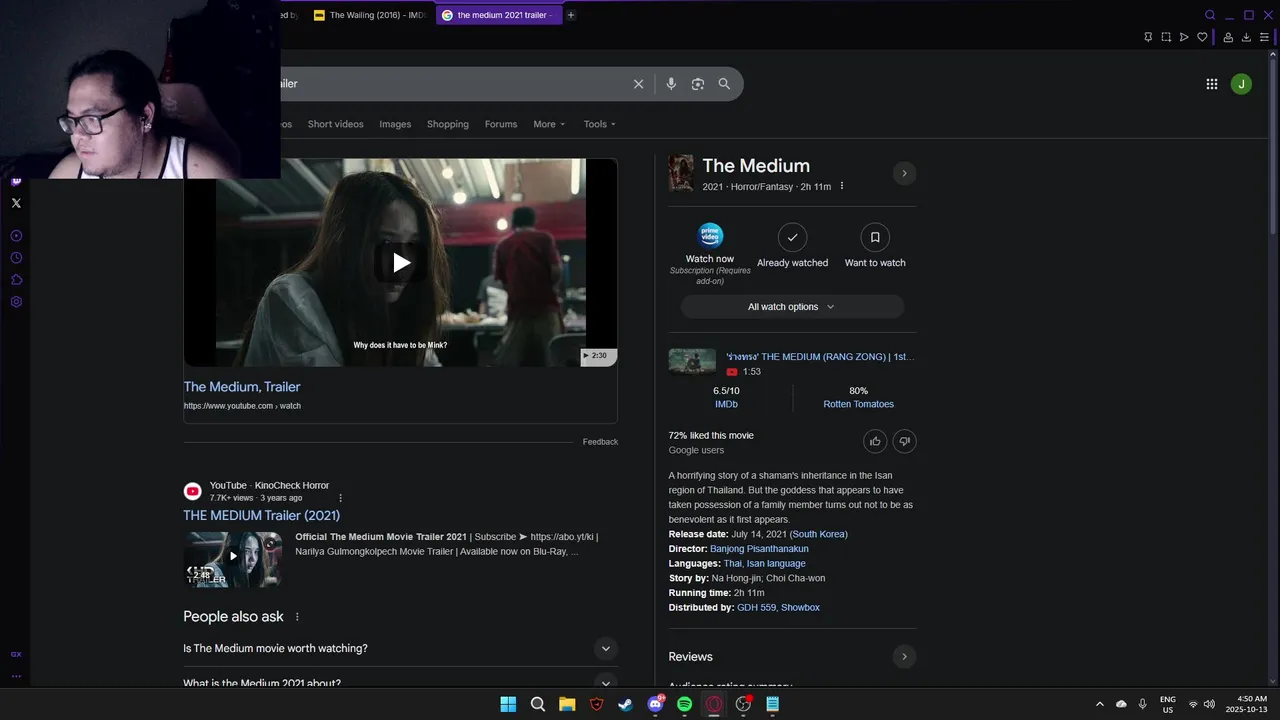This screenshot has height=720, width=1280.
Task: Open Steam from the taskbar
Action: coord(625,704)
